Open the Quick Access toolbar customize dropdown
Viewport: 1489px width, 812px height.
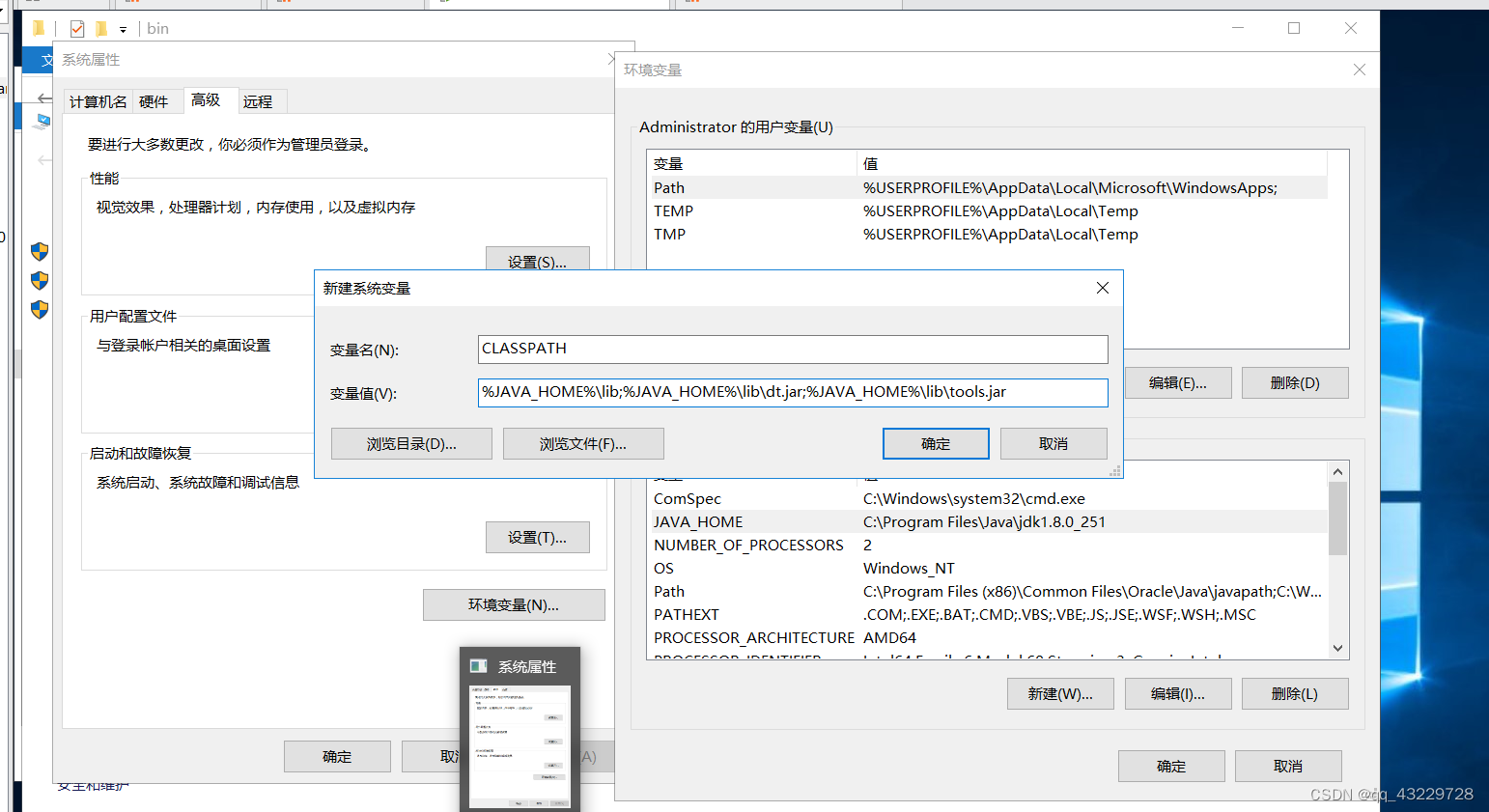pos(122,30)
